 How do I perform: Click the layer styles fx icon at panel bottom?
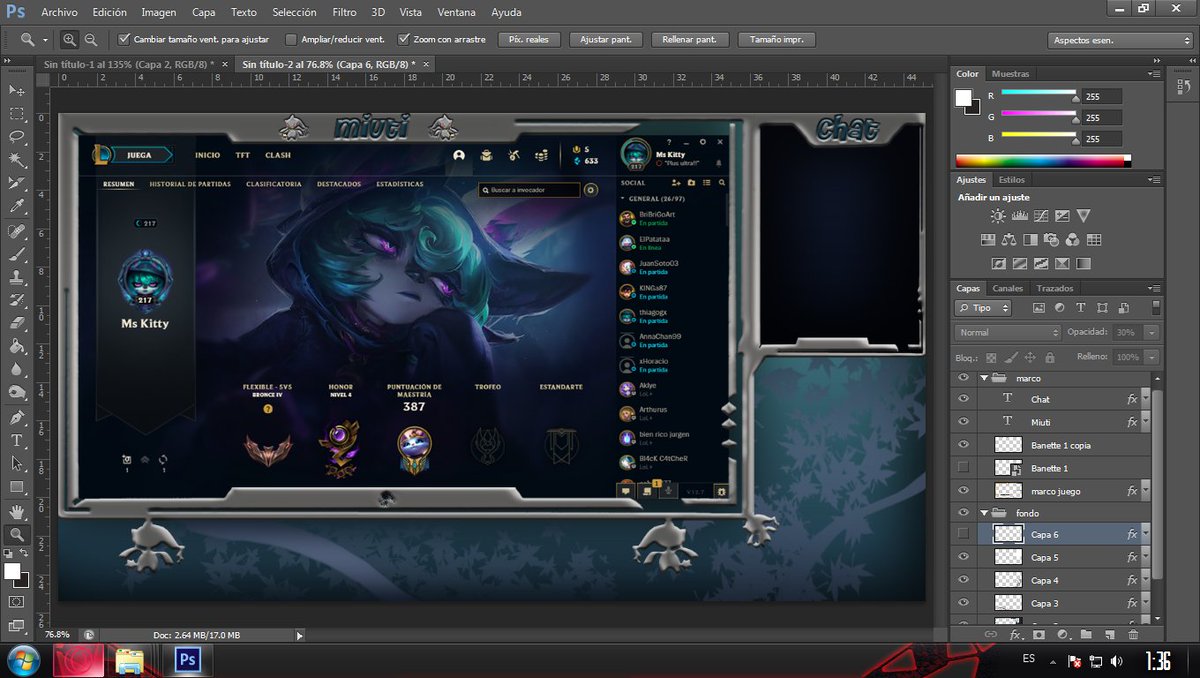[x=1015, y=634]
